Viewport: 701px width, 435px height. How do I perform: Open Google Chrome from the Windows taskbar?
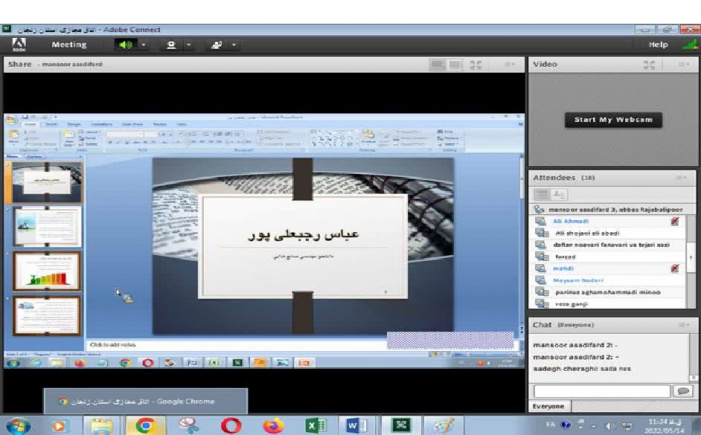tap(145, 425)
